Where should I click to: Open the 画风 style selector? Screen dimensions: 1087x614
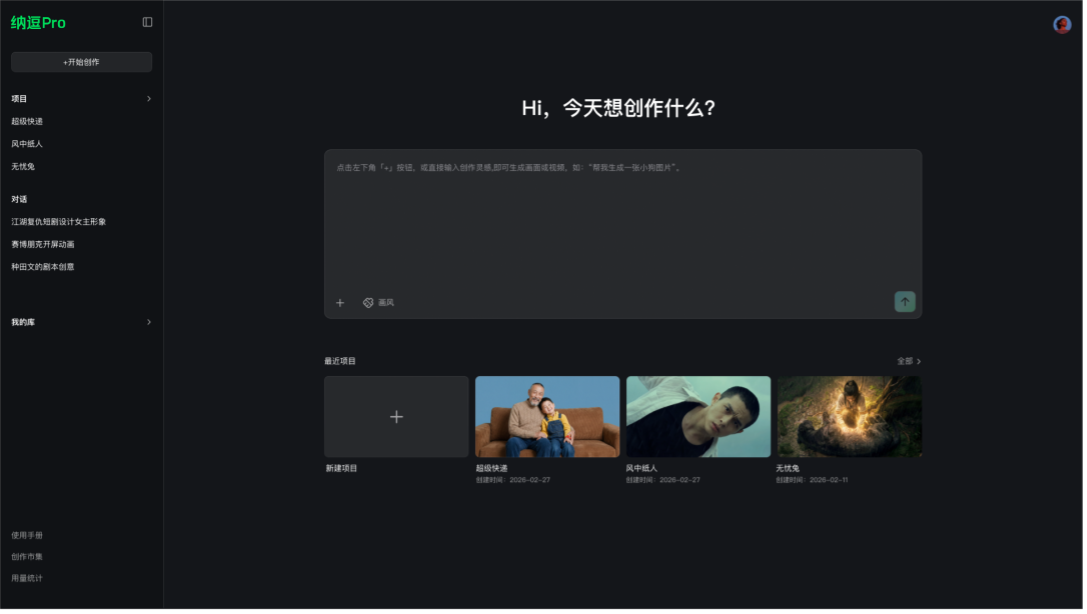[x=378, y=302]
